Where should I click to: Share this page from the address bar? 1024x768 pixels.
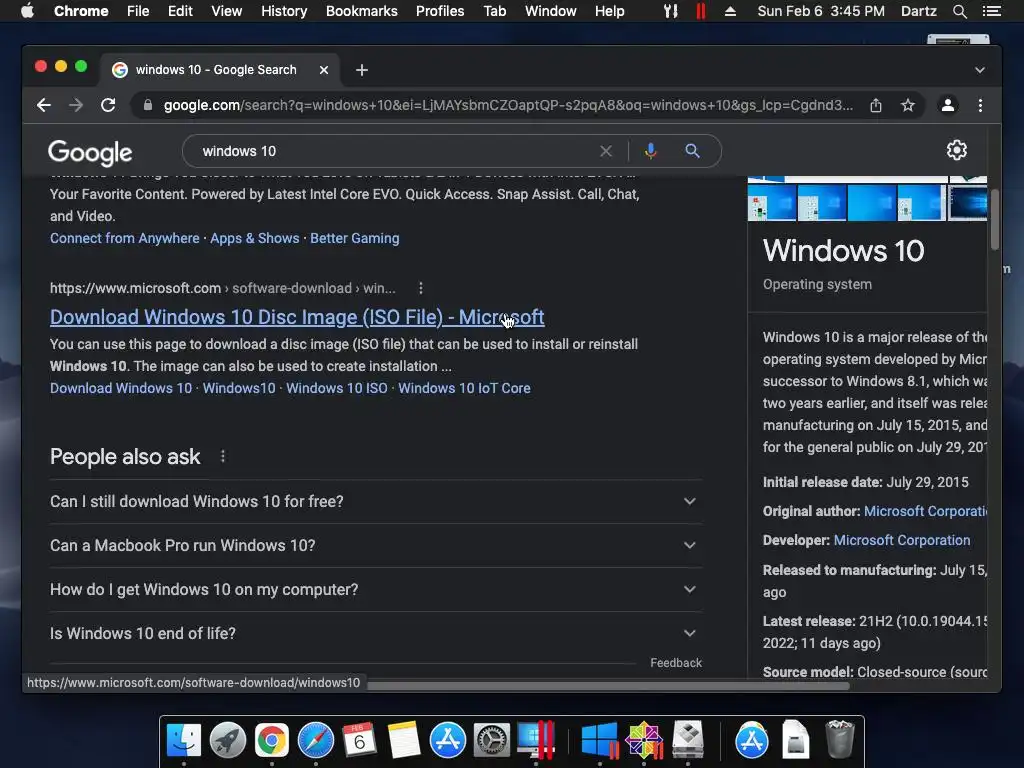click(x=876, y=105)
